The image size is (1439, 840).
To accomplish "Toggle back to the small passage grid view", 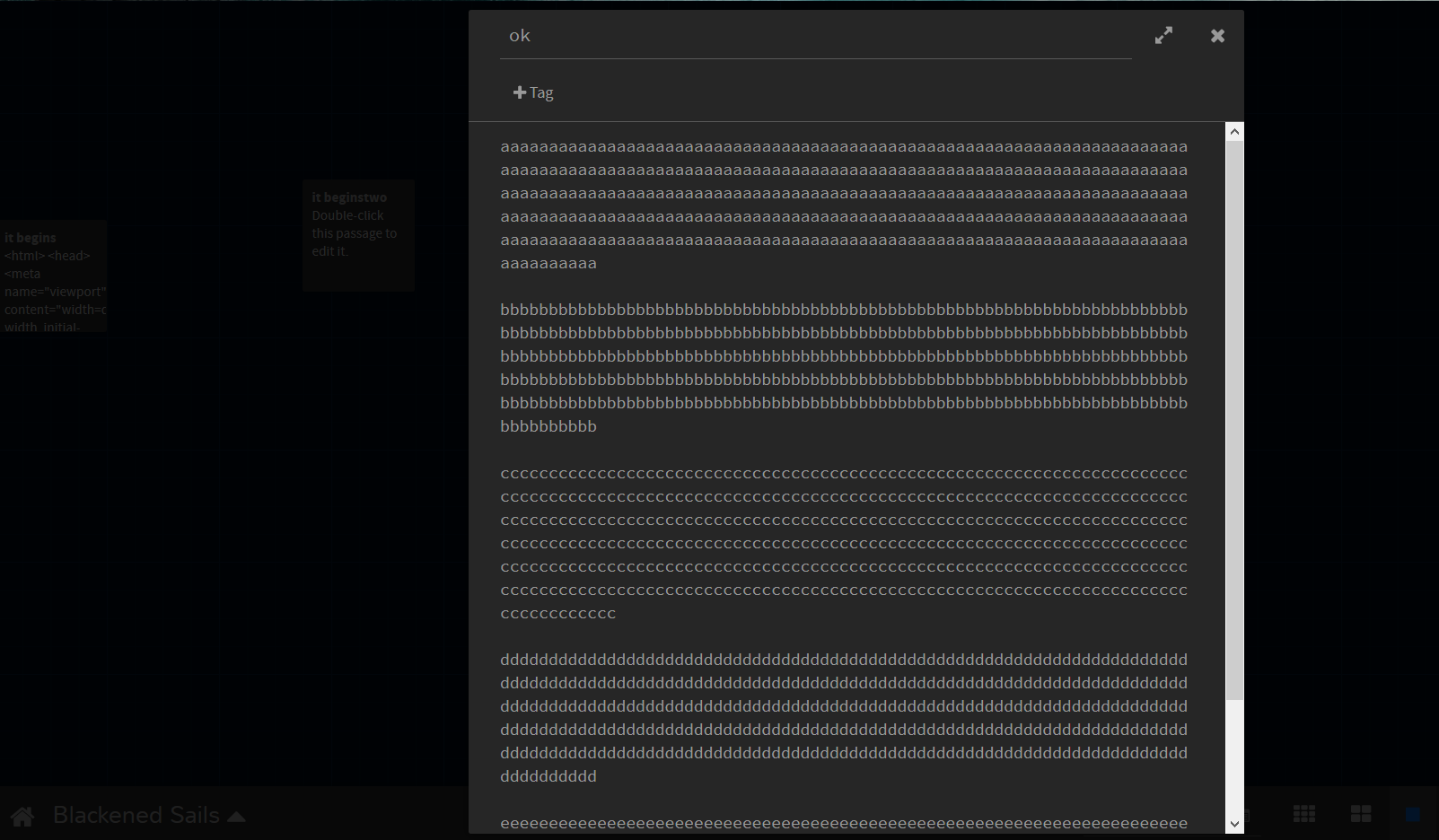I will (x=1306, y=813).
